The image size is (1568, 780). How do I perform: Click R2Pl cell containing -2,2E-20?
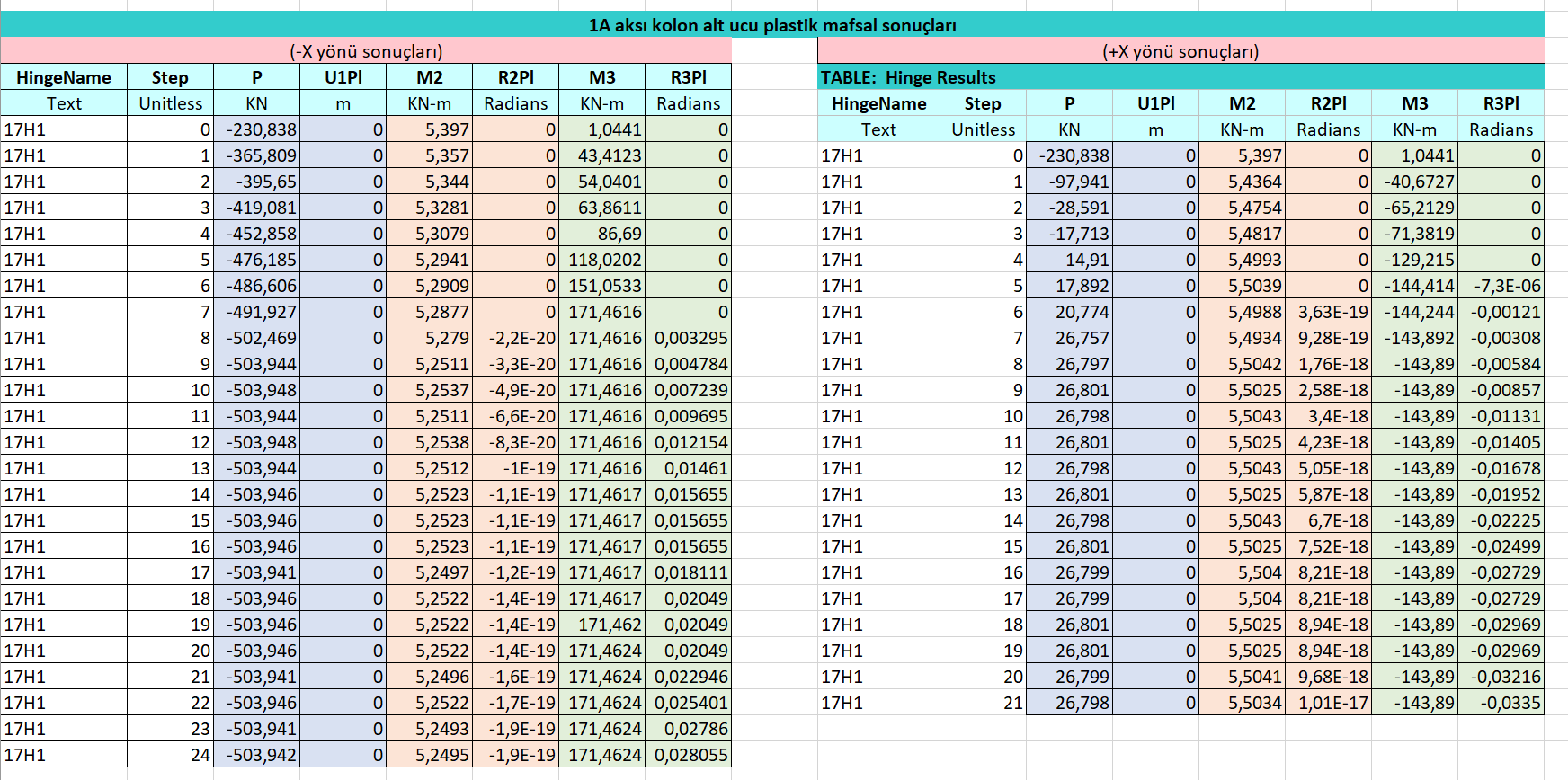click(516, 338)
